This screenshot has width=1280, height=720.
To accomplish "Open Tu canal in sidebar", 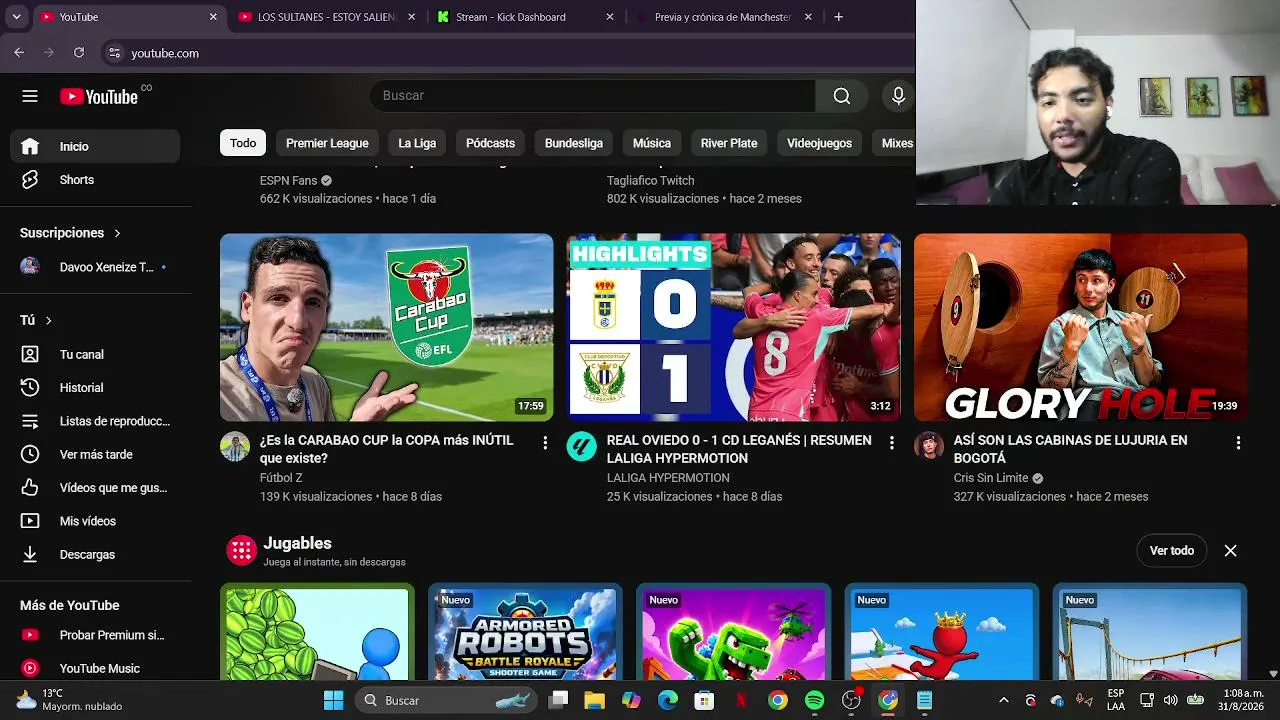I will pos(96,354).
